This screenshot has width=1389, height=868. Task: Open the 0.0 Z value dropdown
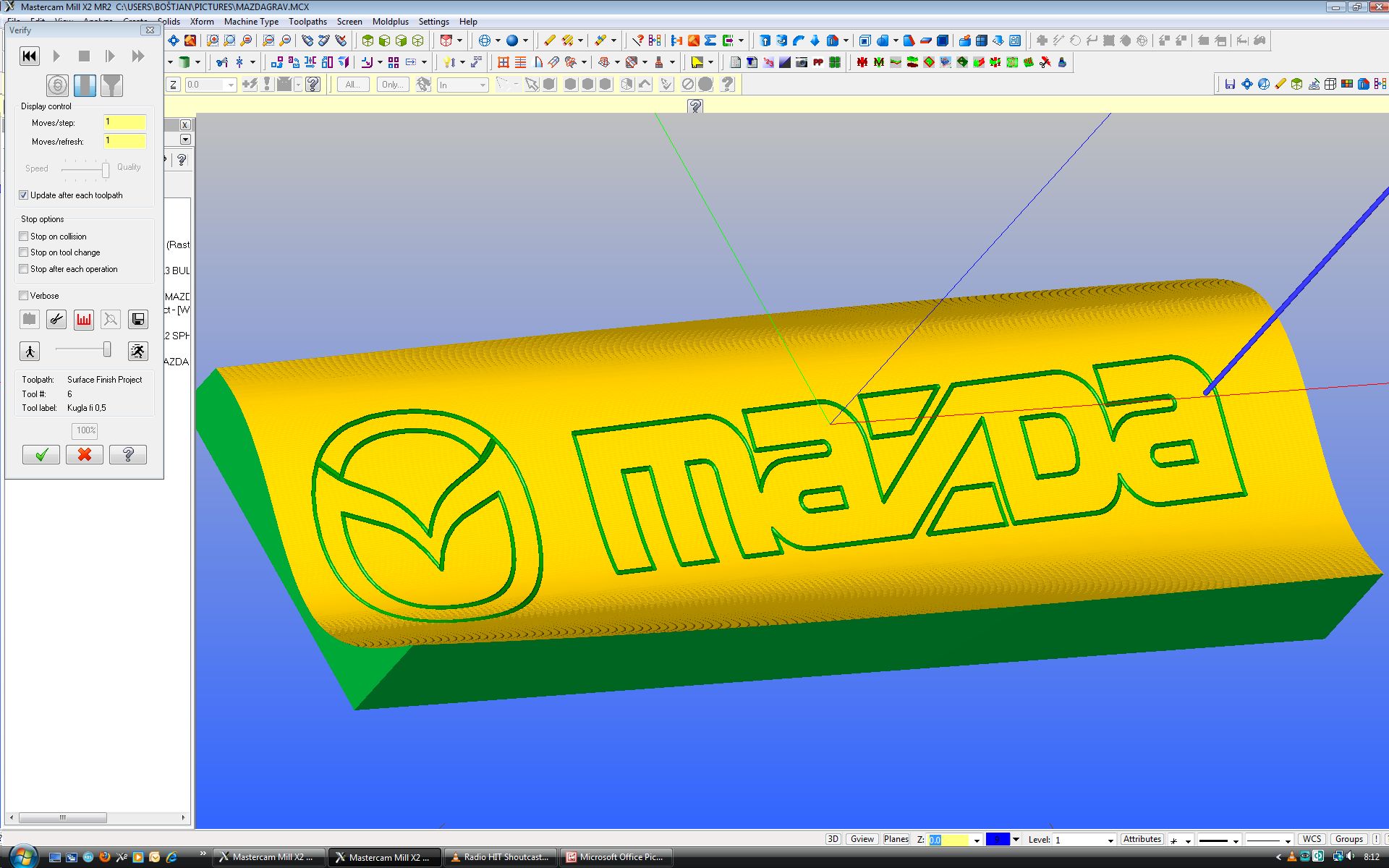click(231, 85)
